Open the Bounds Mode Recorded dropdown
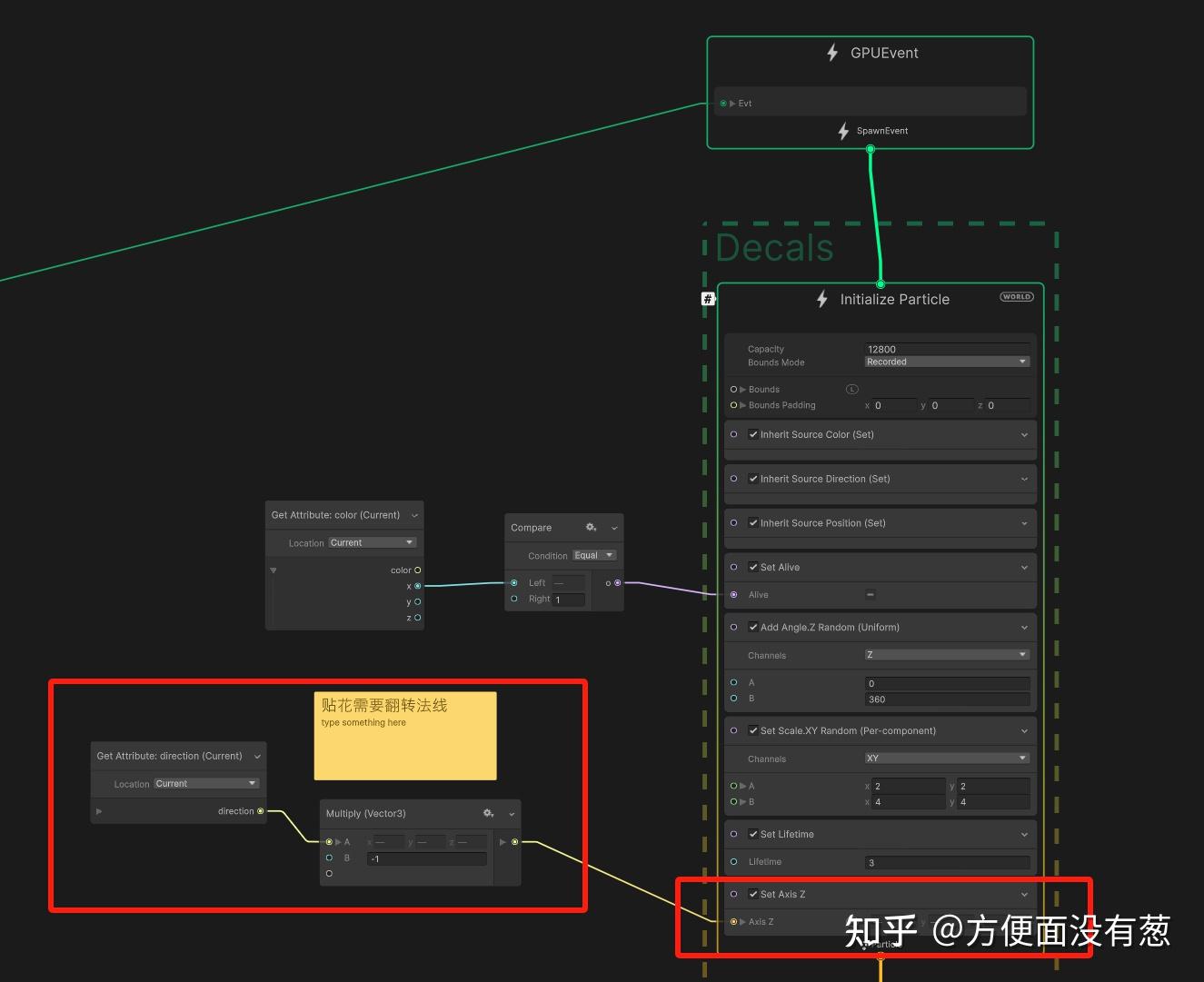 coord(947,362)
